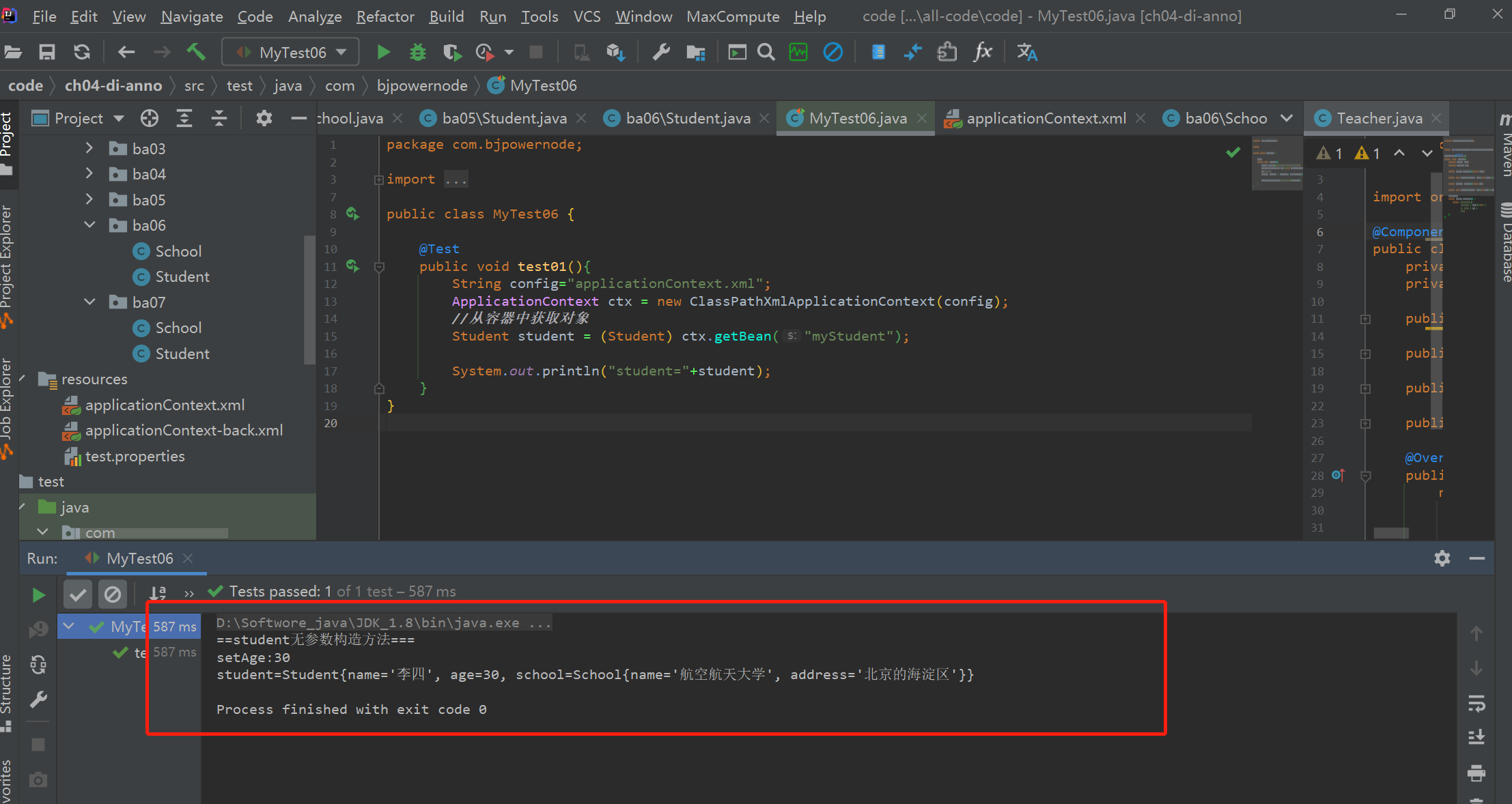The height and width of the screenshot is (804, 1512).
Task: Click the bjpowernode breadcrumb
Action: pyautogui.click(x=421, y=86)
